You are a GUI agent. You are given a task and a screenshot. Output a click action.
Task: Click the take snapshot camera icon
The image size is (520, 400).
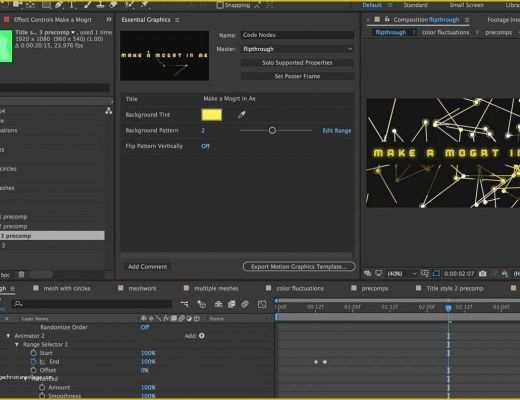pos(482,274)
